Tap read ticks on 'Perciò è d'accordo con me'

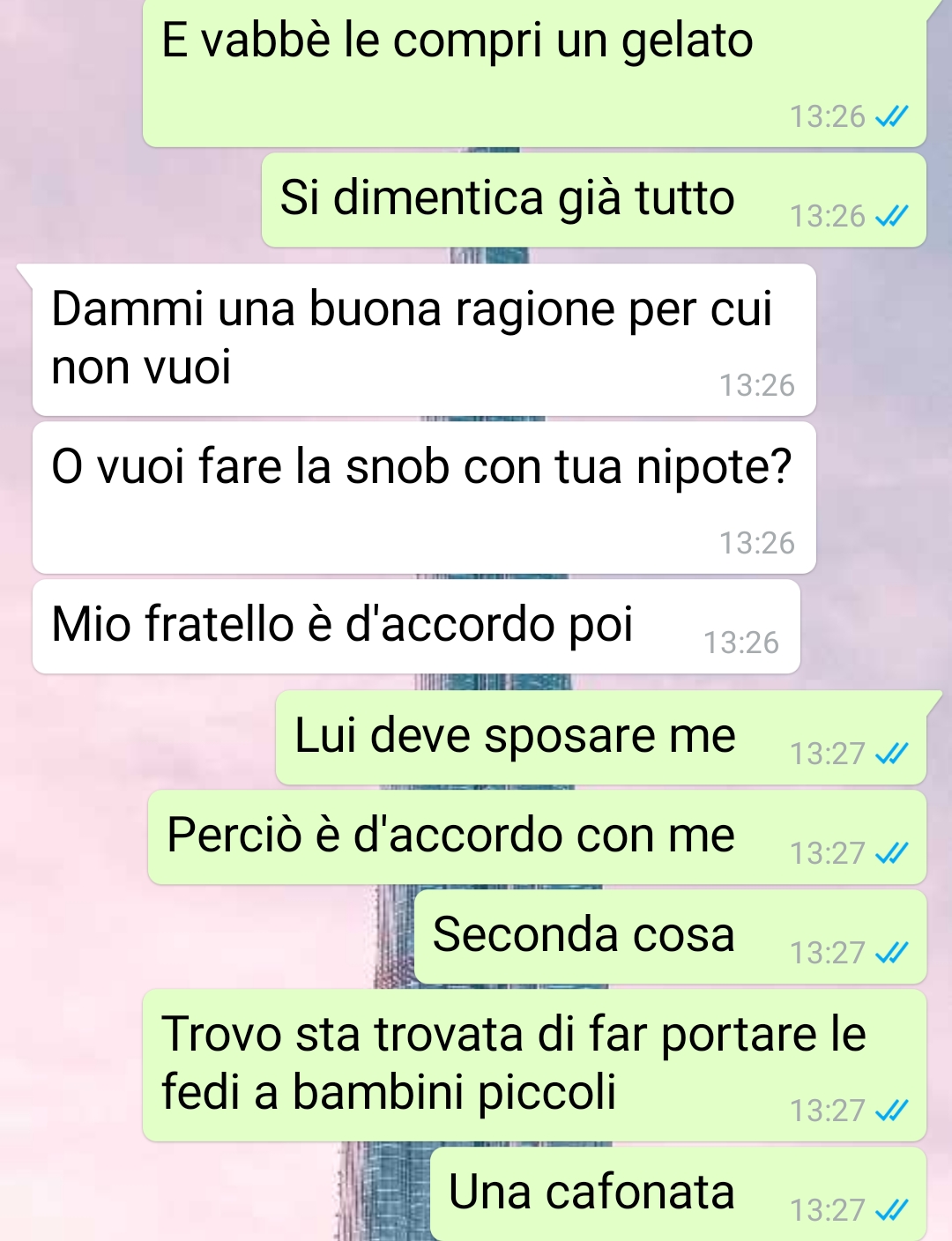(x=891, y=853)
